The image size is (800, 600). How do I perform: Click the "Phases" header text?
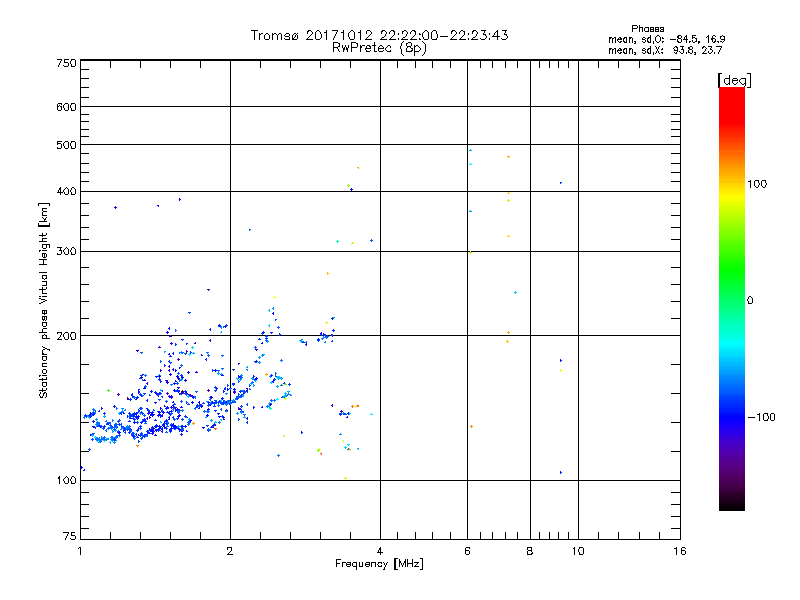[647, 29]
